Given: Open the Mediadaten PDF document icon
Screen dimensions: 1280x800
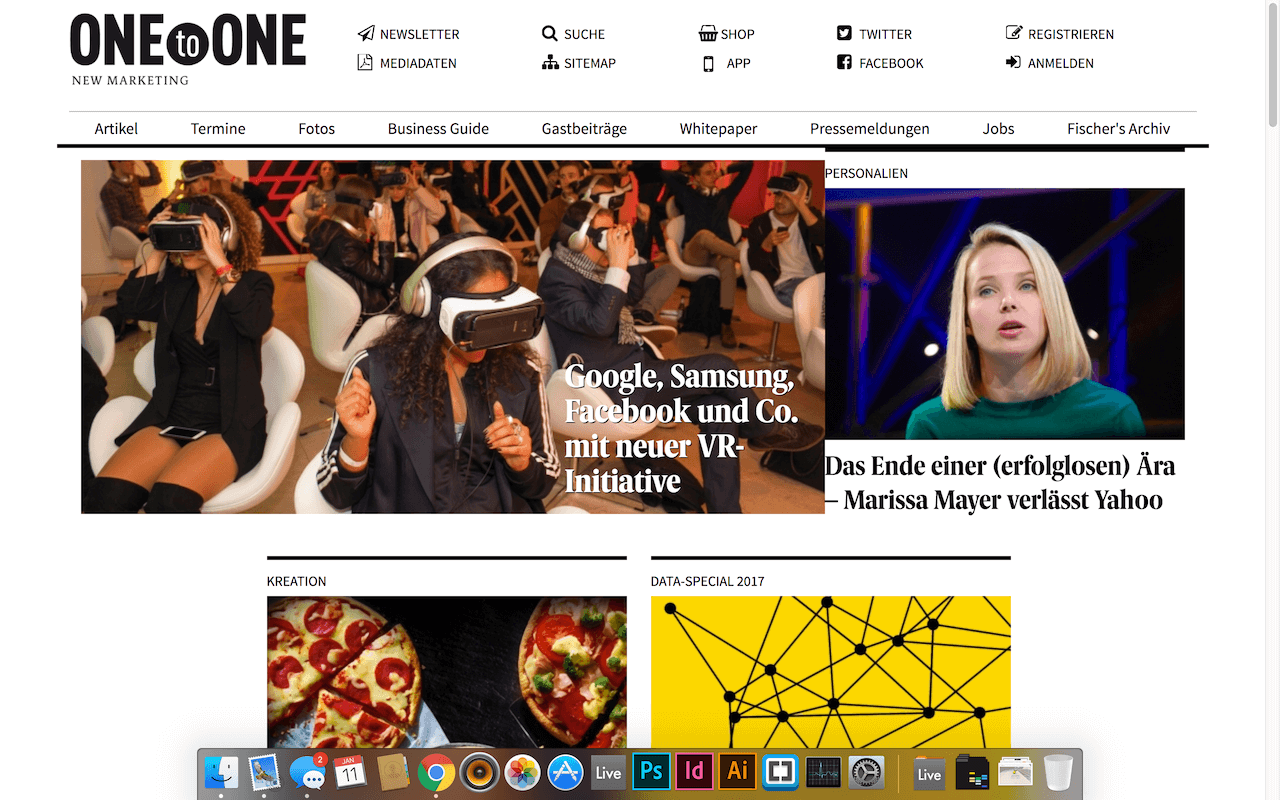Looking at the screenshot, I should pos(365,62).
